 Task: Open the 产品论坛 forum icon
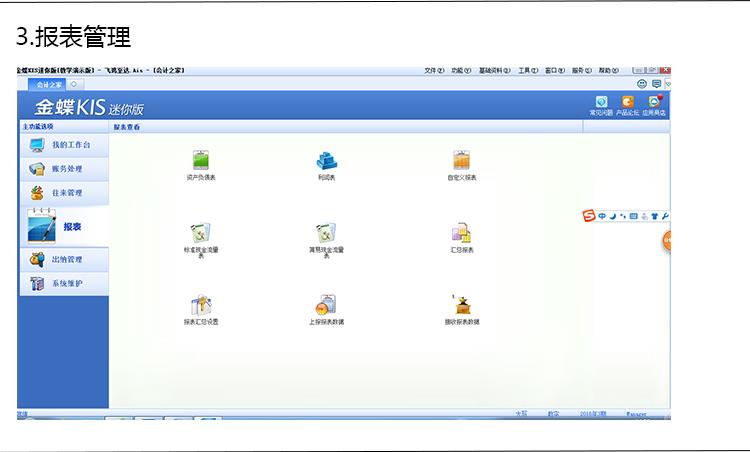628,103
